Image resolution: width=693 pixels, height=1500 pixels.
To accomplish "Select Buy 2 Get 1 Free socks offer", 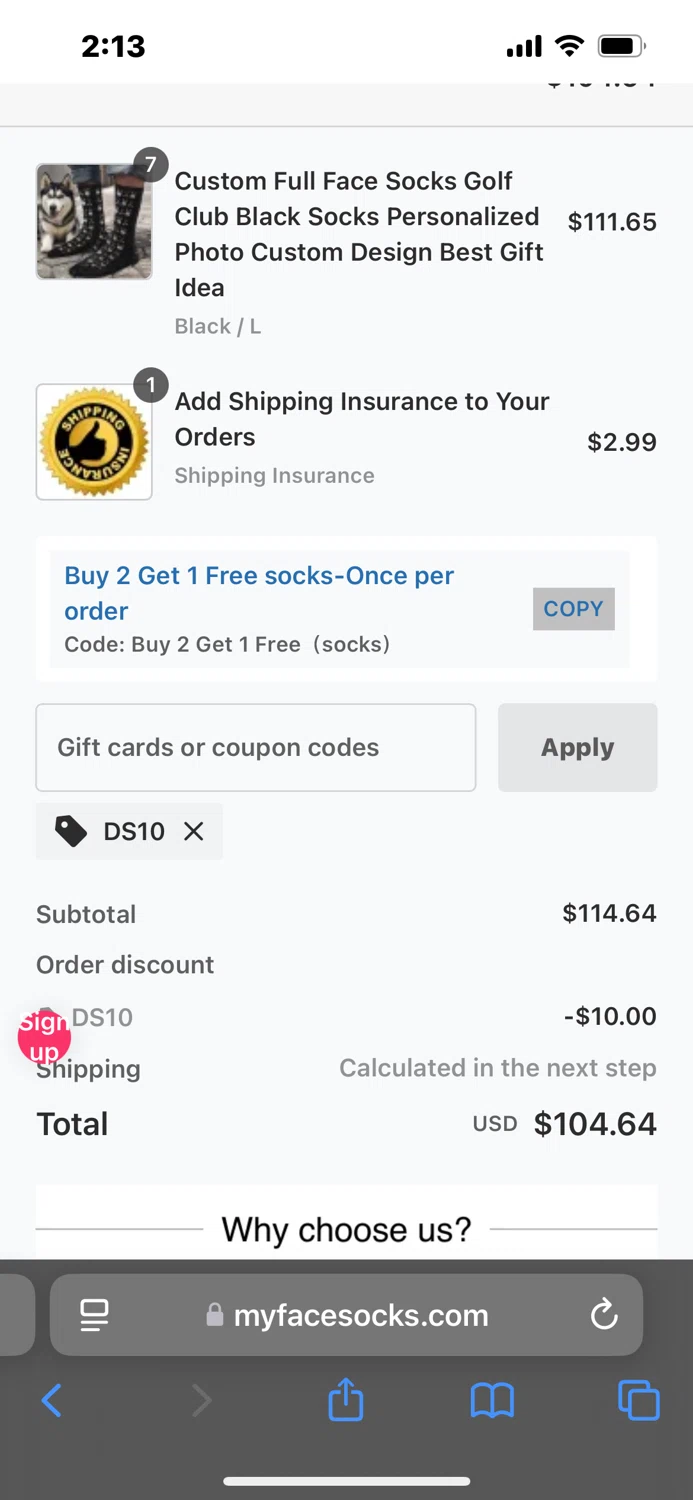I will (x=259, y=592).
